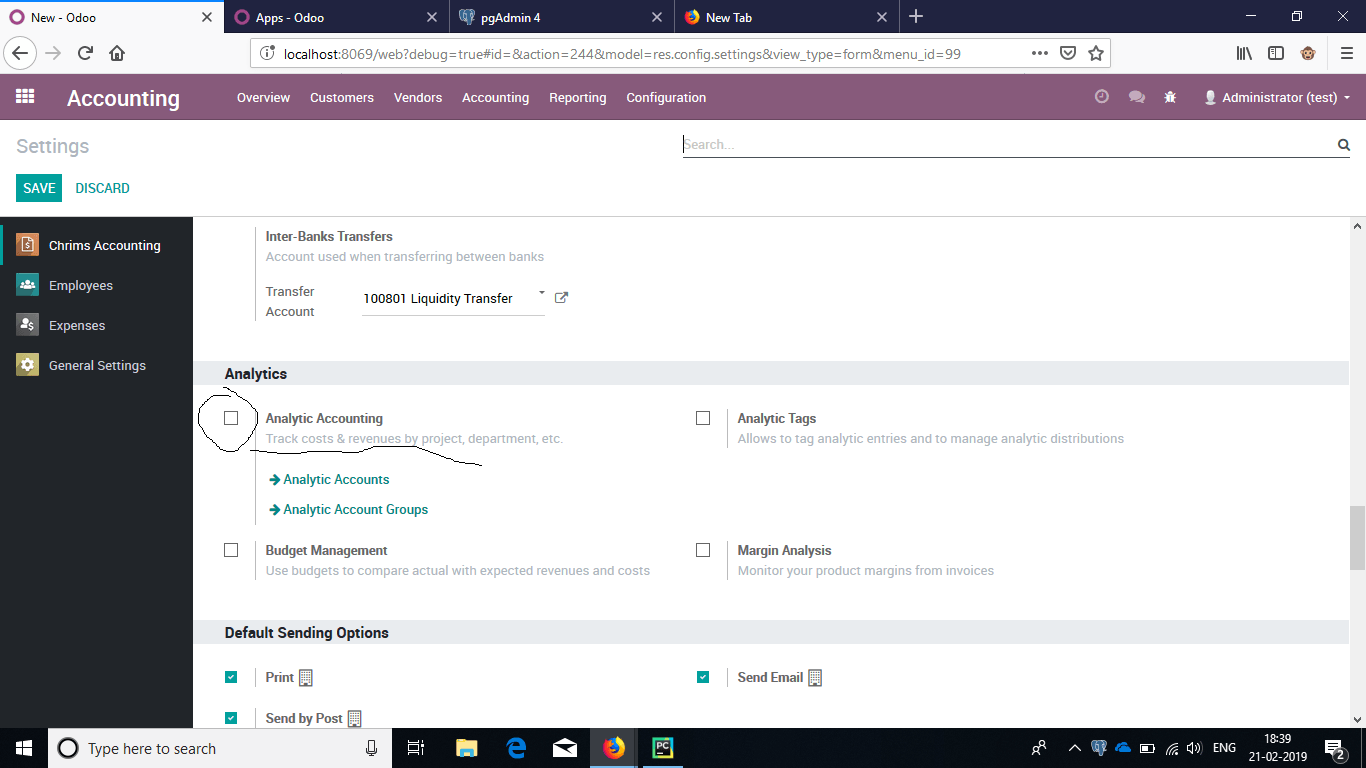Click the search magnifier icon
This screenshot has height=768, width=1366.
coord(1343,145)
